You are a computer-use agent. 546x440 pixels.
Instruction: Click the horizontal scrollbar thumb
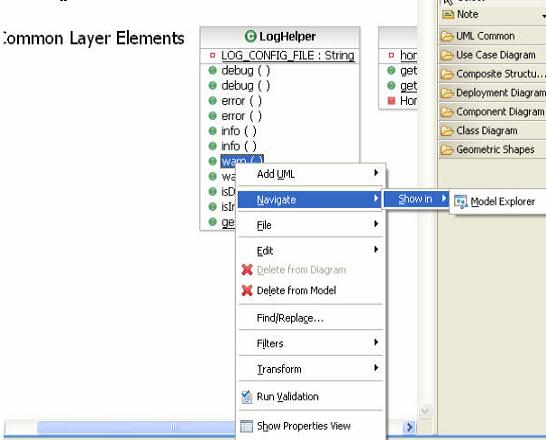pyautogui.click(x=136, y=427)
